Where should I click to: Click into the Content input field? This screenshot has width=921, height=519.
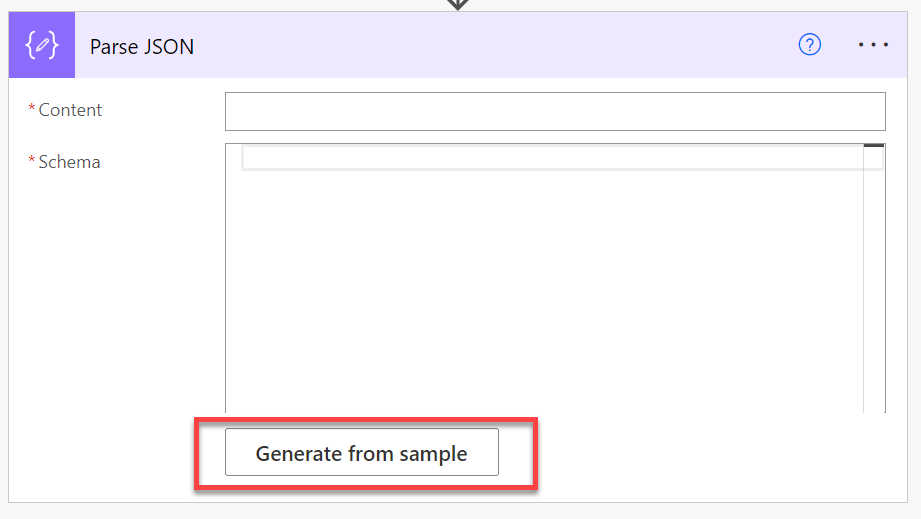[x=555, y=111]
